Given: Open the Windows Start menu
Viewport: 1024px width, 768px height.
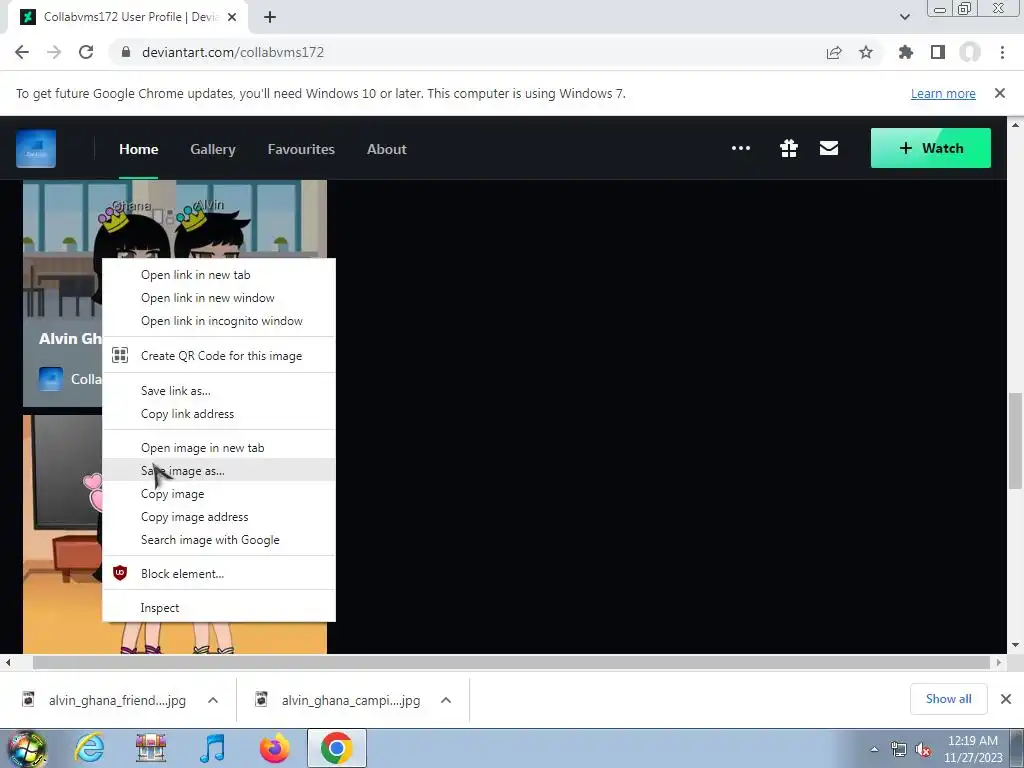Looking at the screenshot, I should coord(26,748).
